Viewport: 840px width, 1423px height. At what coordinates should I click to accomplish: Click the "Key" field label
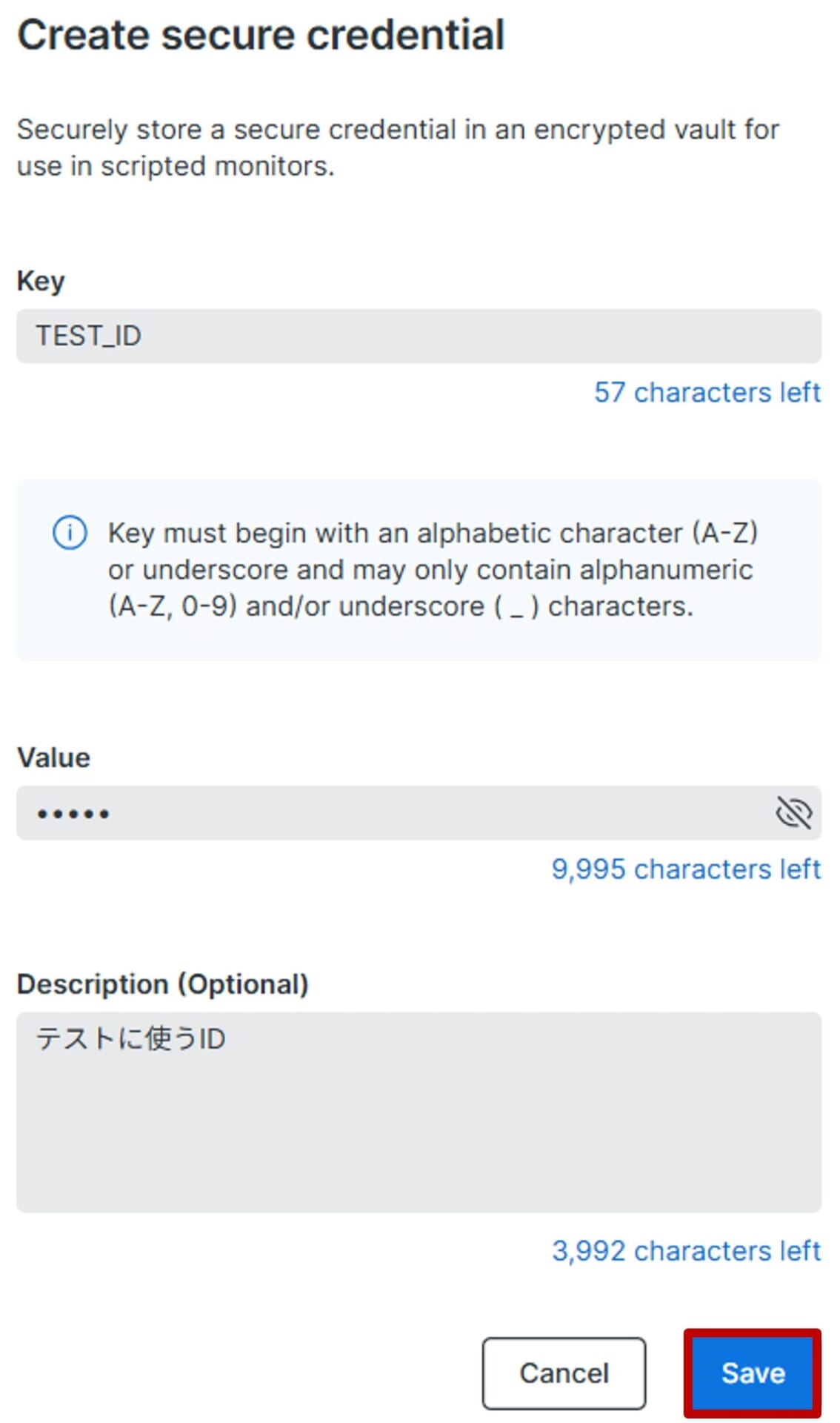coord(41,281)
